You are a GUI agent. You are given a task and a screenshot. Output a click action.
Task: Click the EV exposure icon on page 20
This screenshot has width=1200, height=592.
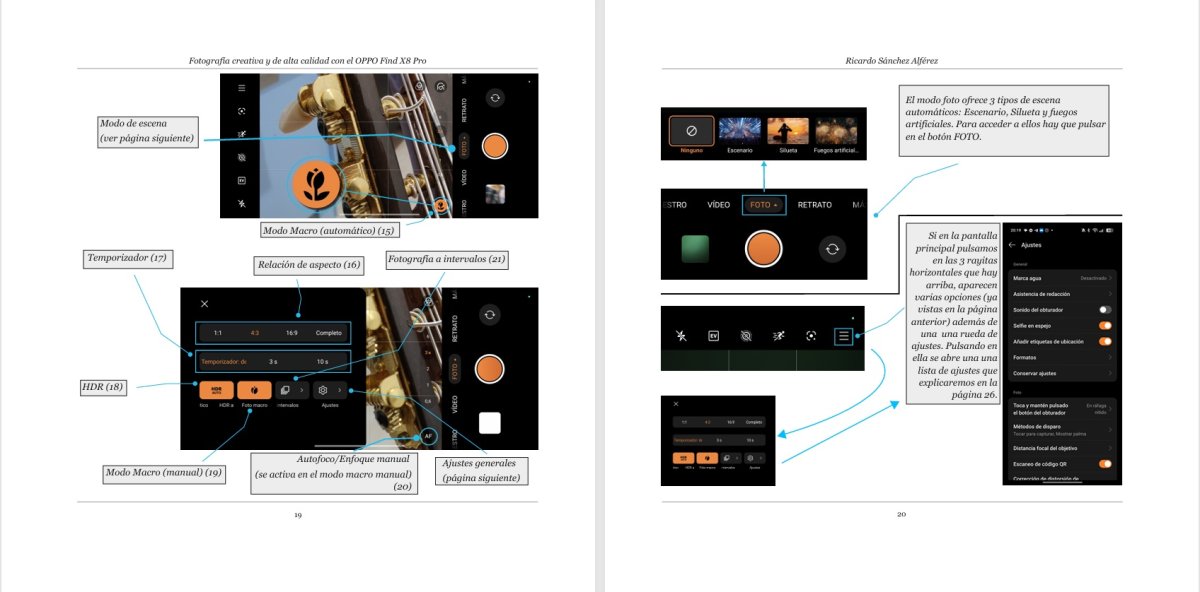click(x=714, y=336)
